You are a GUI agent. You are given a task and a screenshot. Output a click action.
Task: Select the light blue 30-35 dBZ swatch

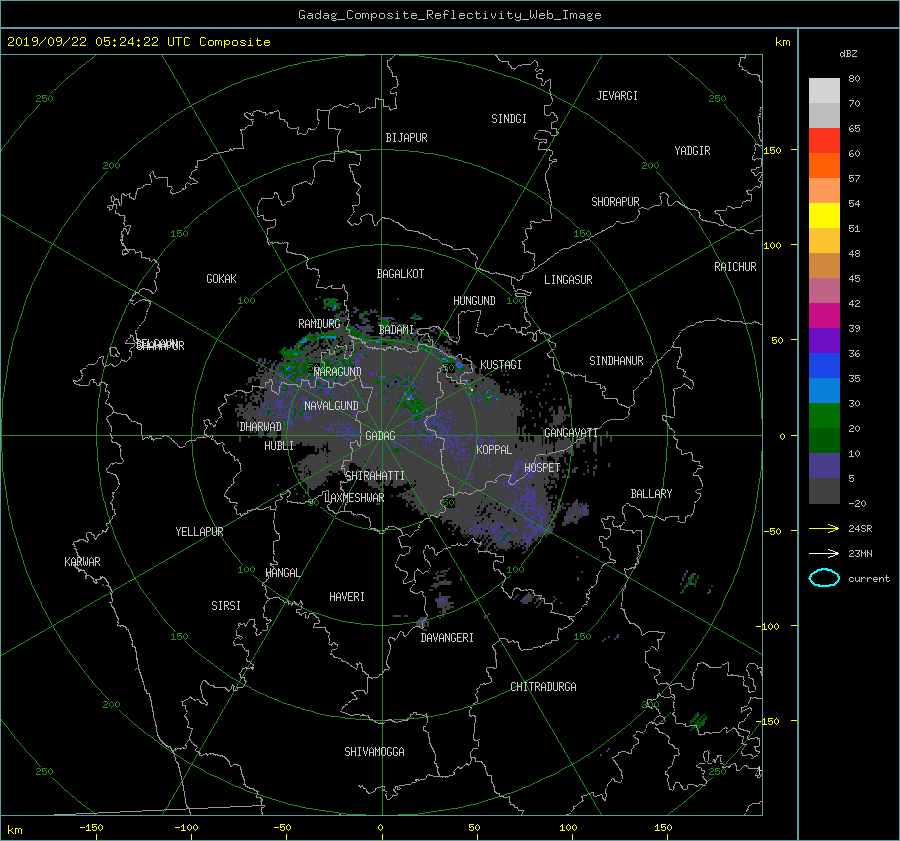tap(824, 390)
